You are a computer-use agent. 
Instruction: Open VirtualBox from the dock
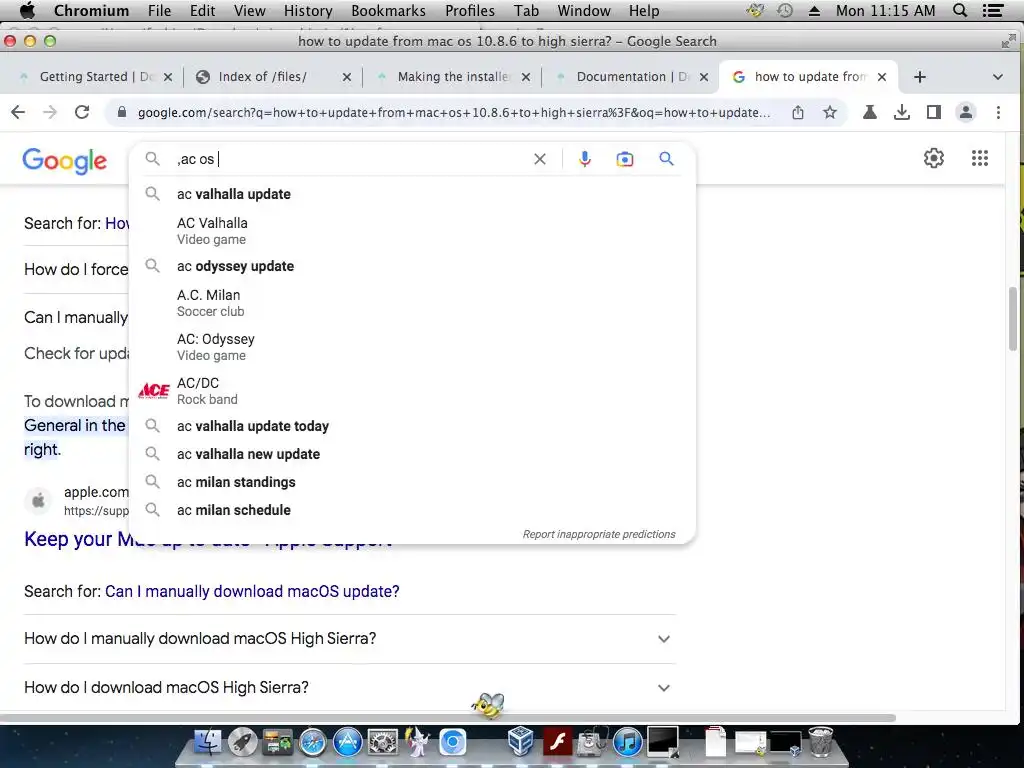[522, 742]
